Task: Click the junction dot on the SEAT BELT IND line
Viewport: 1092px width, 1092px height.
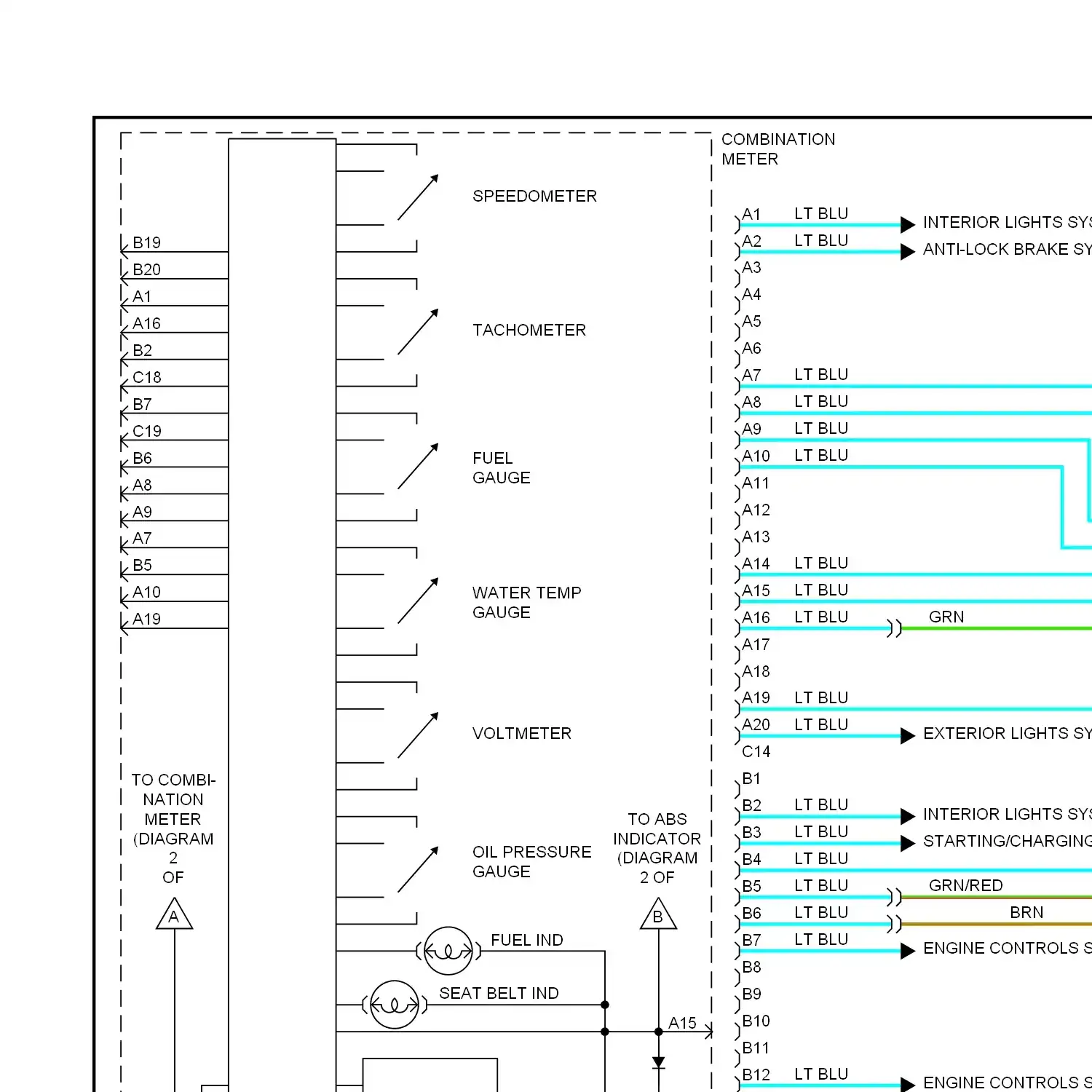Action: 605,1005
